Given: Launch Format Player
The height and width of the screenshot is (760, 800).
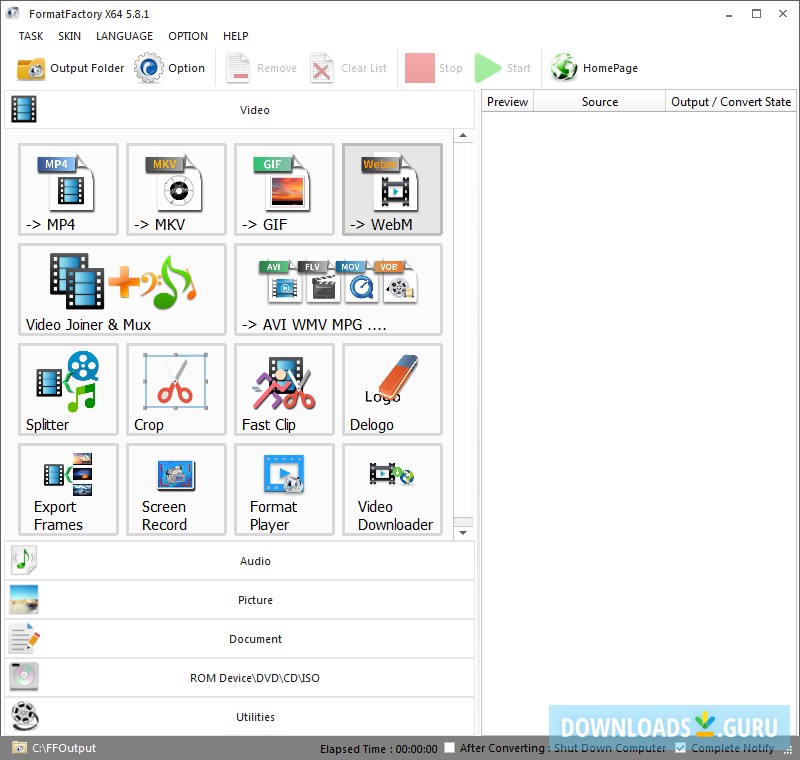Looking at the screenshot, I should click(284, 489).
